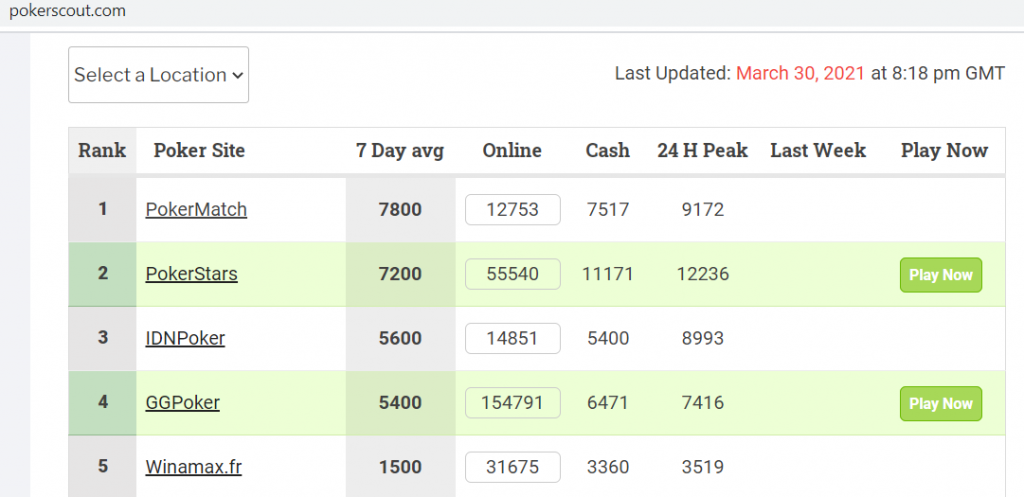
Task: Click the Poker Site column header
Action: point(199,151)
